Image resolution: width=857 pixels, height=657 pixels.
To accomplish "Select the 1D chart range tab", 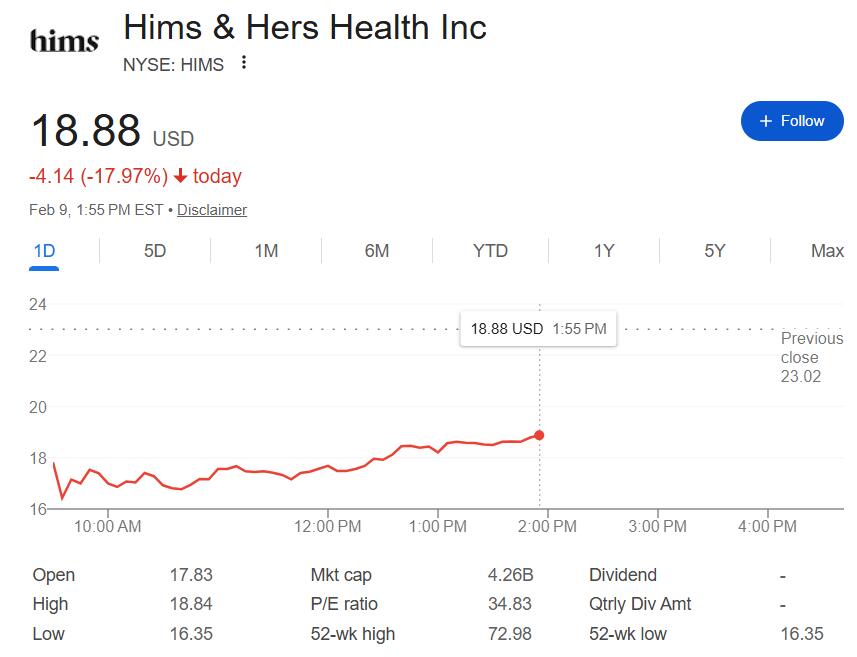I will [x=44, y=251].
